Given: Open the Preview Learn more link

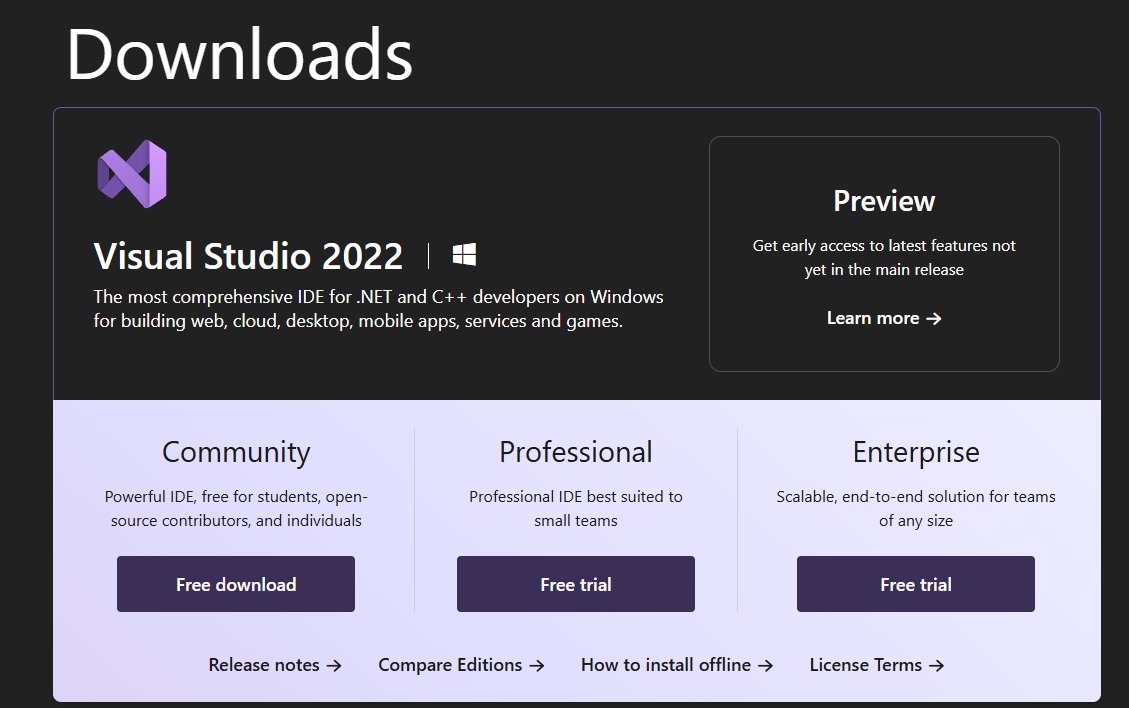Looking at the screenshot, I should [883, 318].
